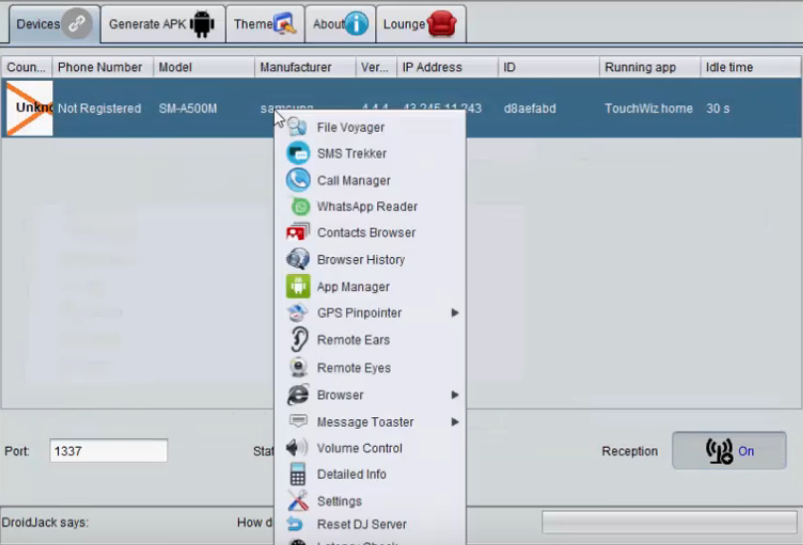Click the Coun... column header
803x545 pixels.
click(27, 67)
